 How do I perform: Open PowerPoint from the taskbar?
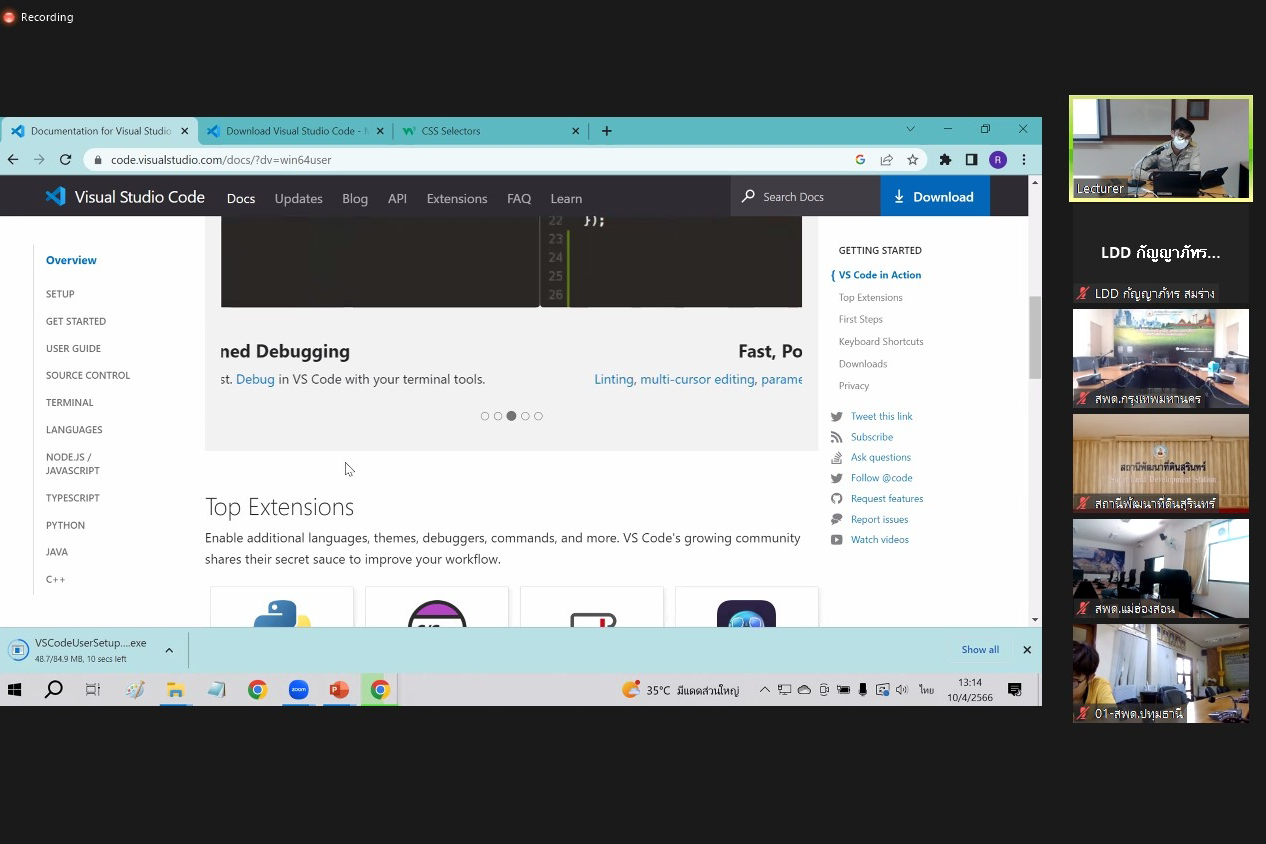(x=339, y=689)
